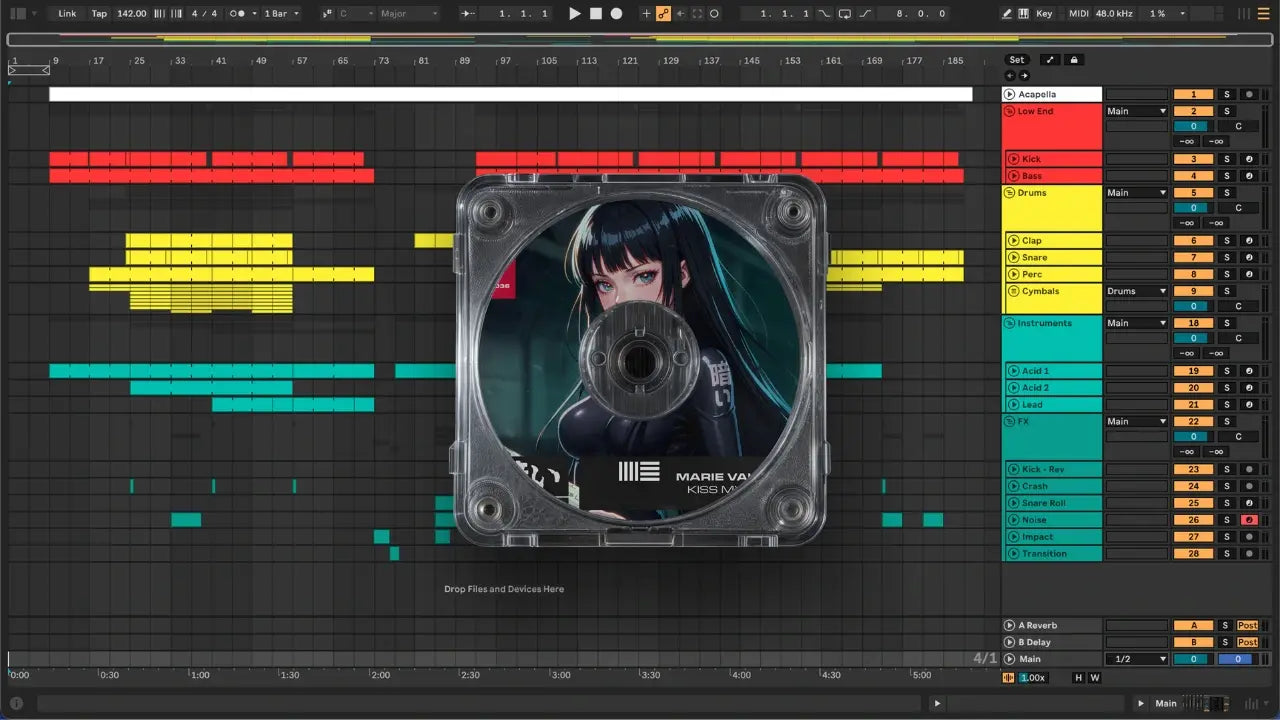Open the Info View icon at bottom-left
This screenshot has width=1280, height=720.
[16, 703]
